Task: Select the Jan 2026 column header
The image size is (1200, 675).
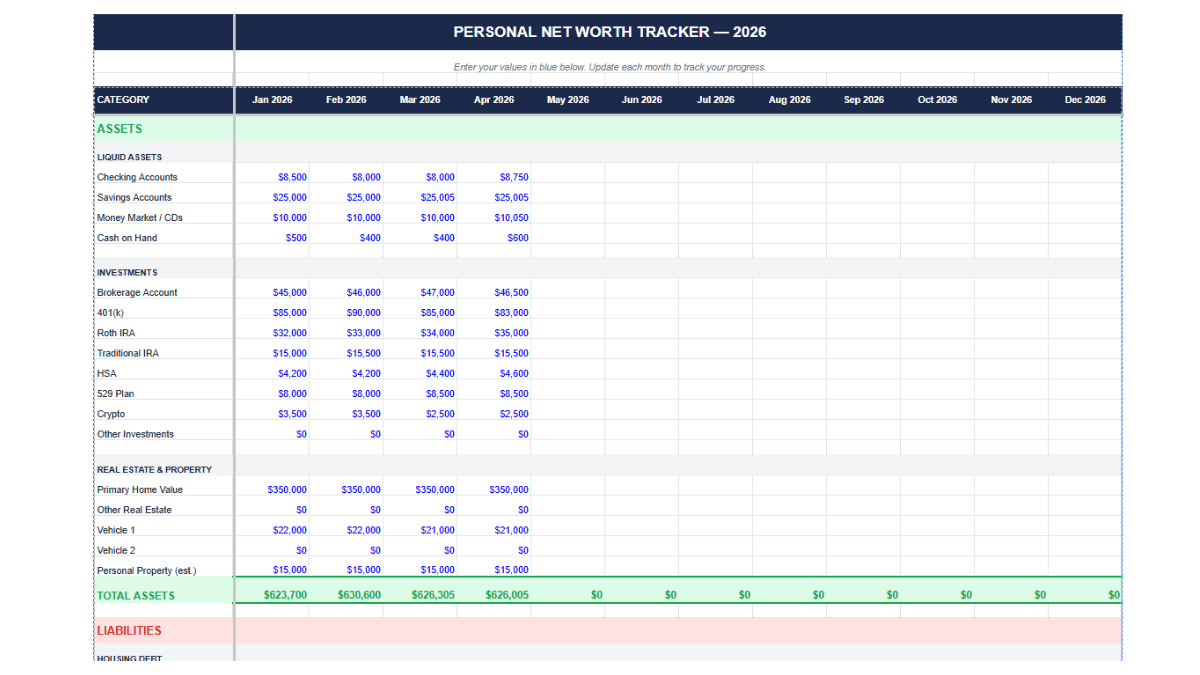Action: [x=272, y=100]
